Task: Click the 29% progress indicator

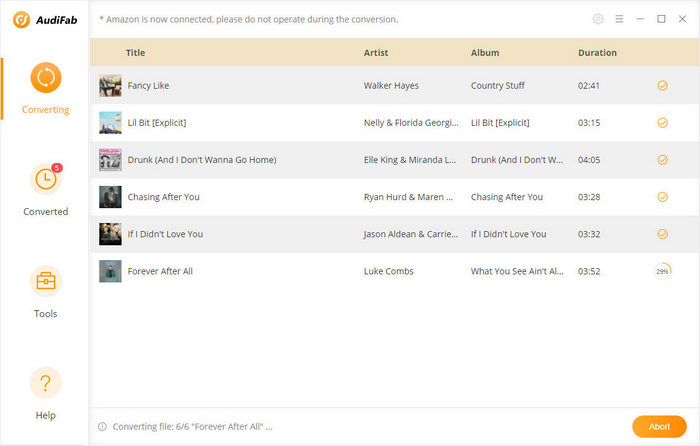Action: 662,271
